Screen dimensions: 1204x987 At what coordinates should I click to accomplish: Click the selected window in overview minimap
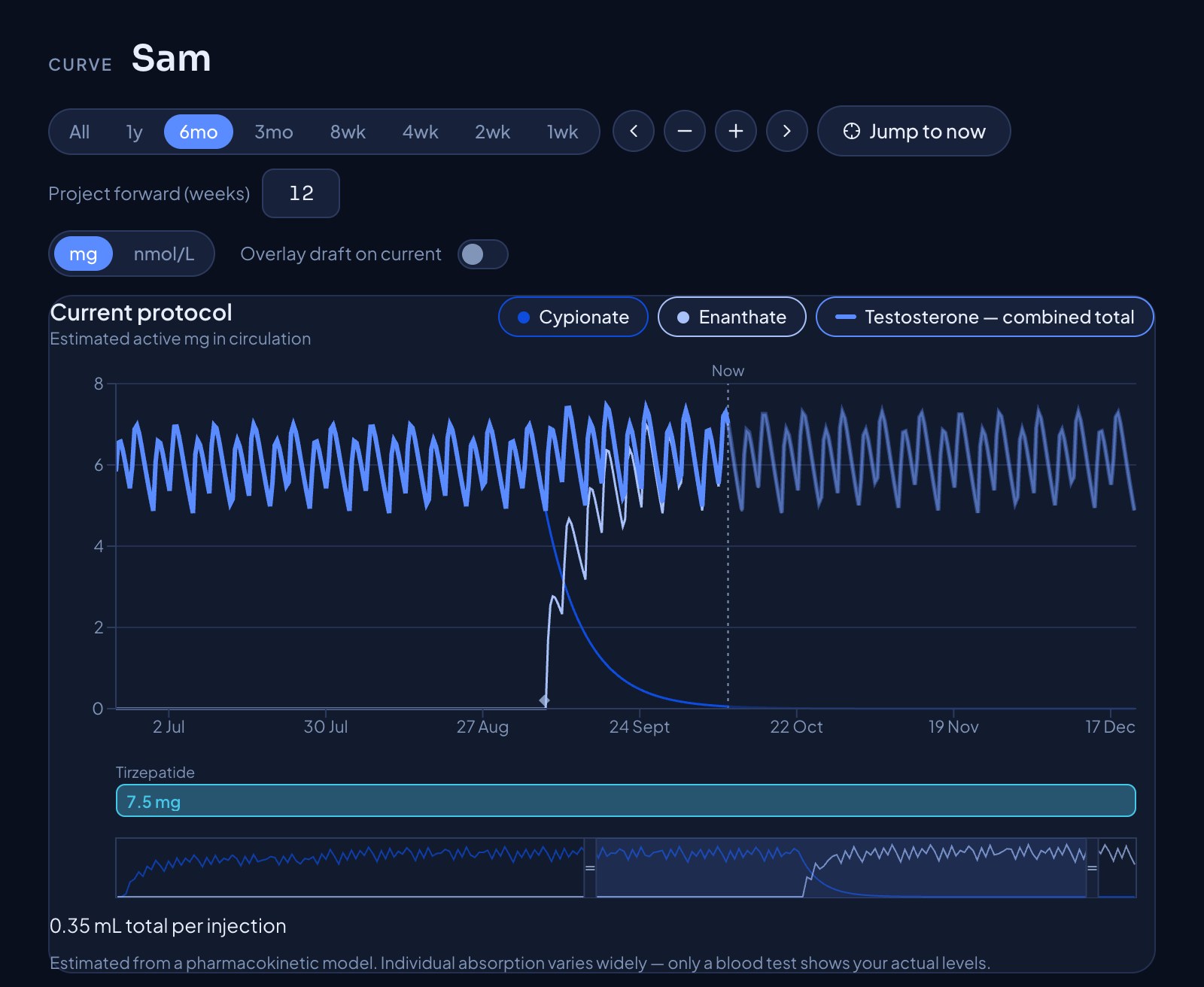click(841, 868)
